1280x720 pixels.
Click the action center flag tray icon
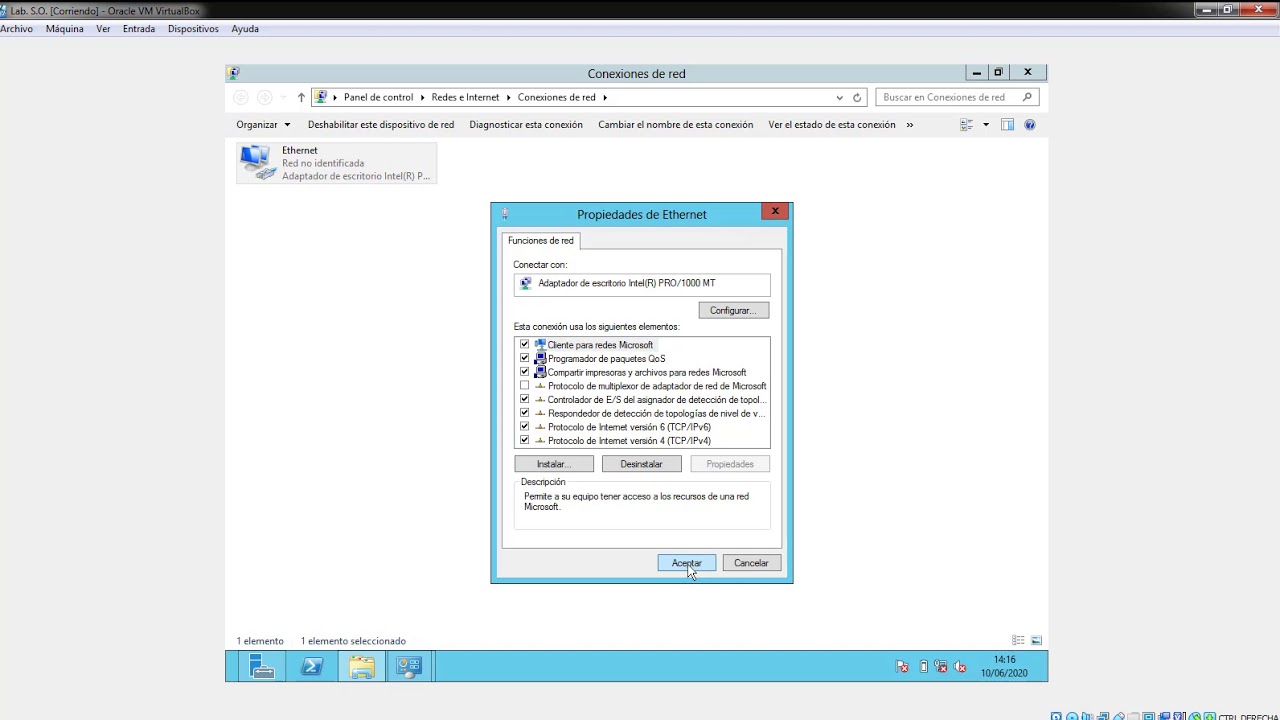[902, 667]
